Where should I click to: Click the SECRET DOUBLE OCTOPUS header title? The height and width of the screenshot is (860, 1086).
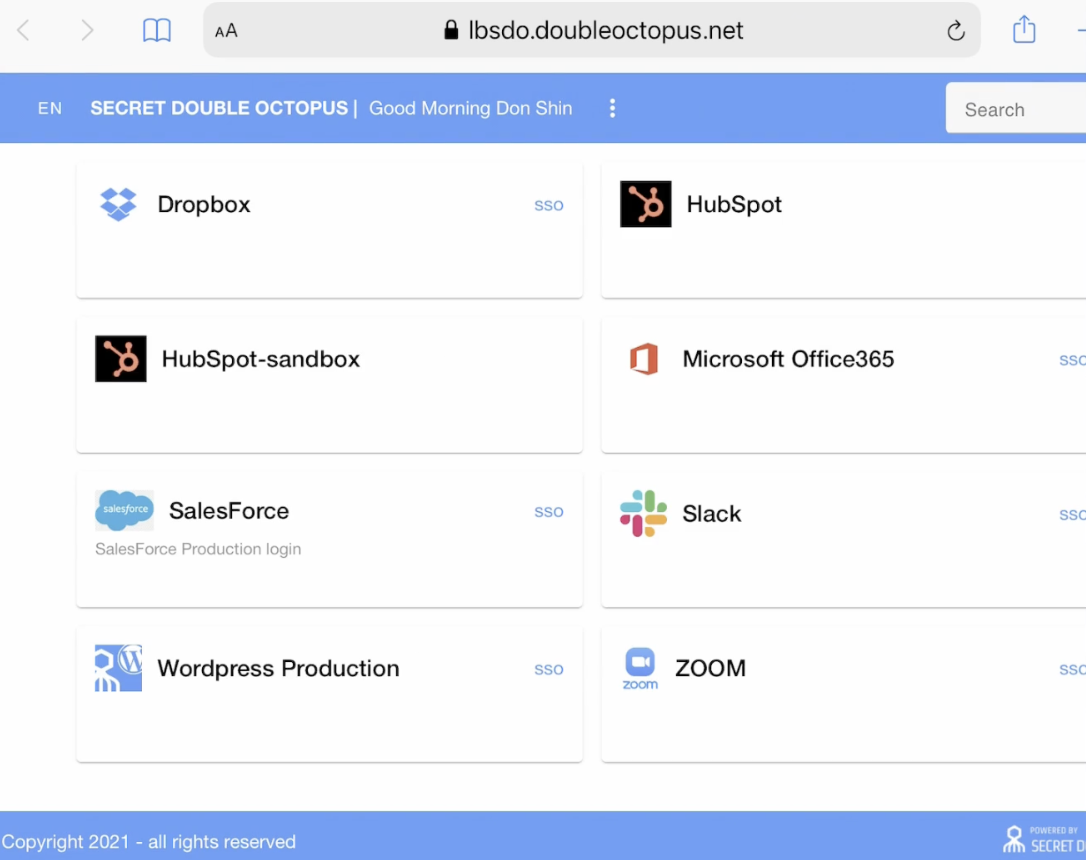(219, 108)
